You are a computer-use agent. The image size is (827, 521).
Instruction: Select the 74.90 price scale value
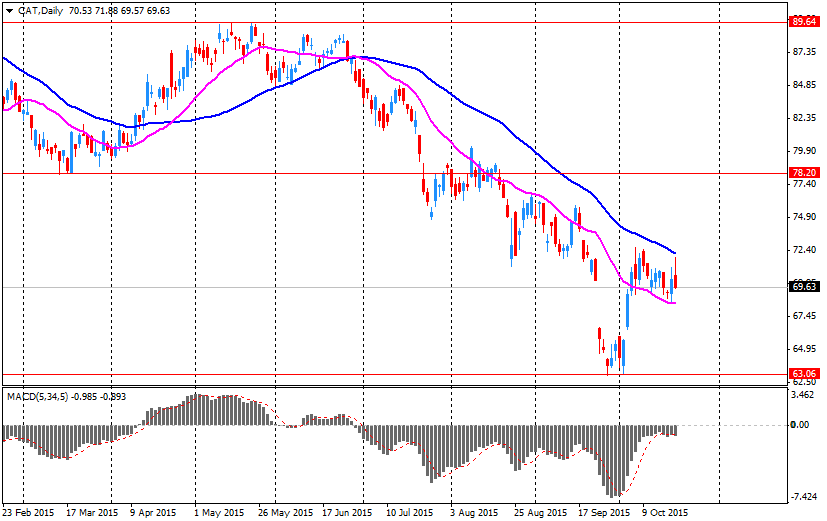click(804, 217)
